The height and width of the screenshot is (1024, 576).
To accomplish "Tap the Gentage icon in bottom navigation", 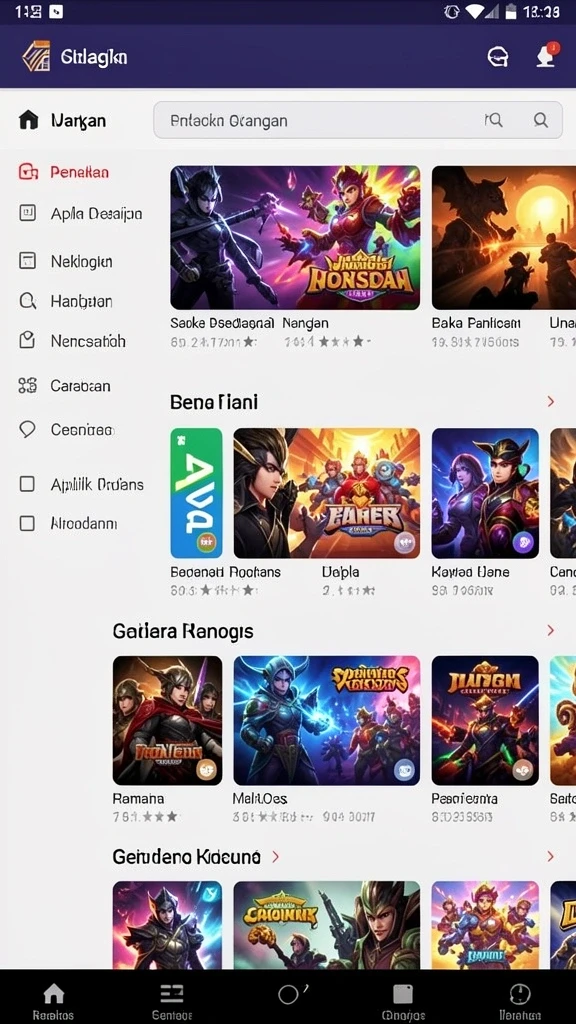I will (x=172, y=993).
